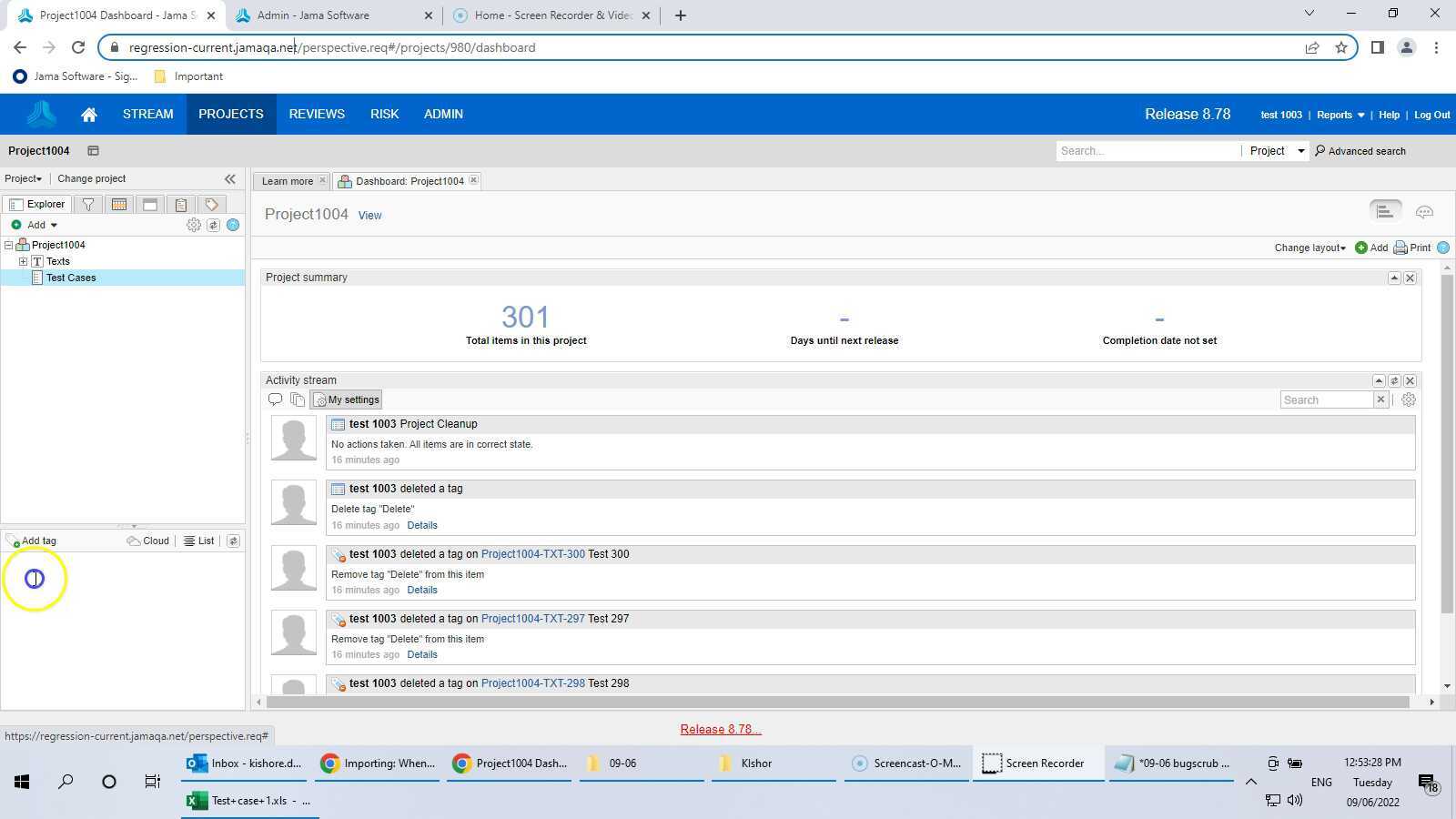Click the gear settings icon above project tree
Image resolution: width=1456 pixels, height=819 pixels.
click(x=193, y=225)
